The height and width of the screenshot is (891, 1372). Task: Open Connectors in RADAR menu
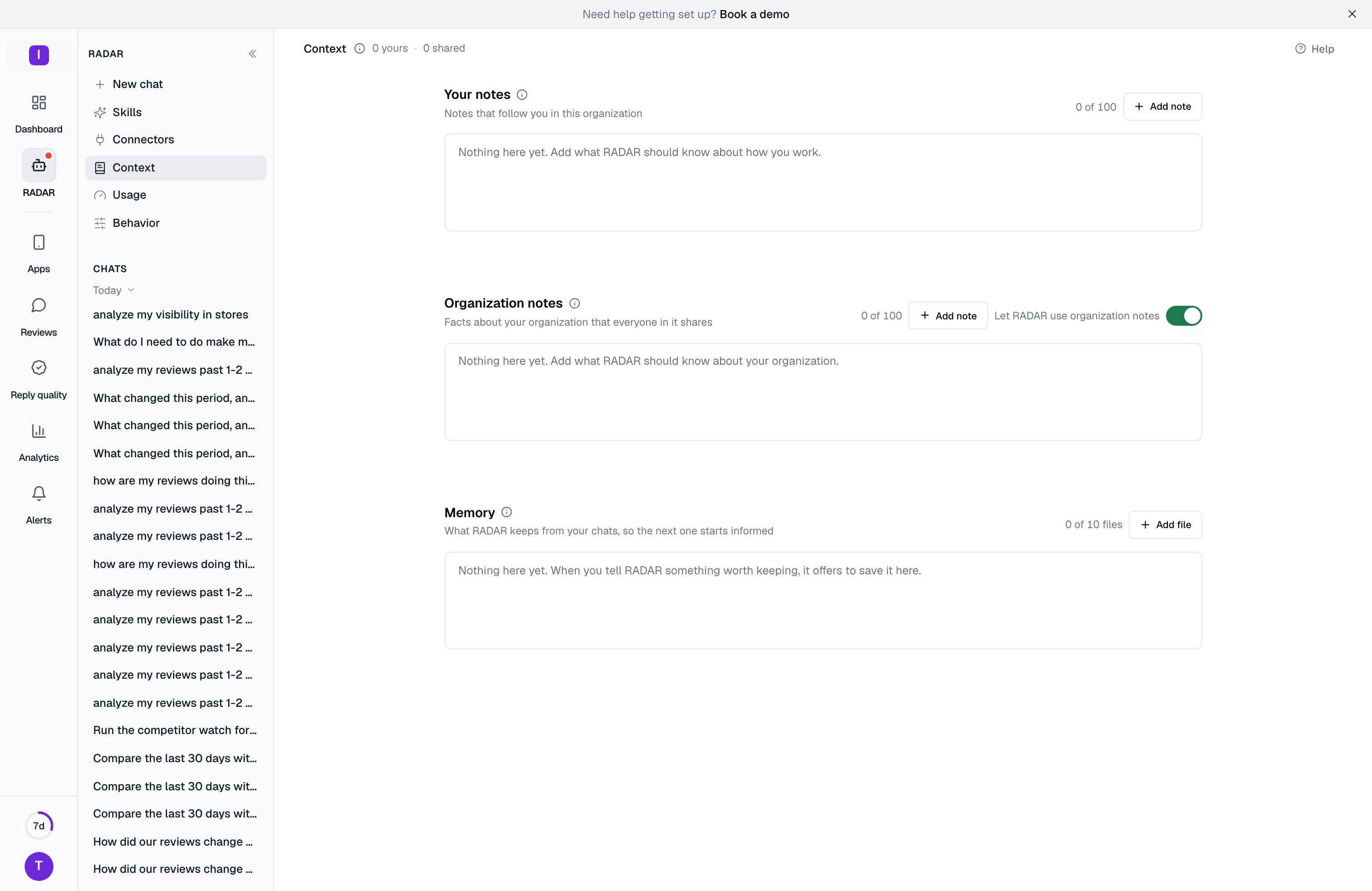(176, 139)
